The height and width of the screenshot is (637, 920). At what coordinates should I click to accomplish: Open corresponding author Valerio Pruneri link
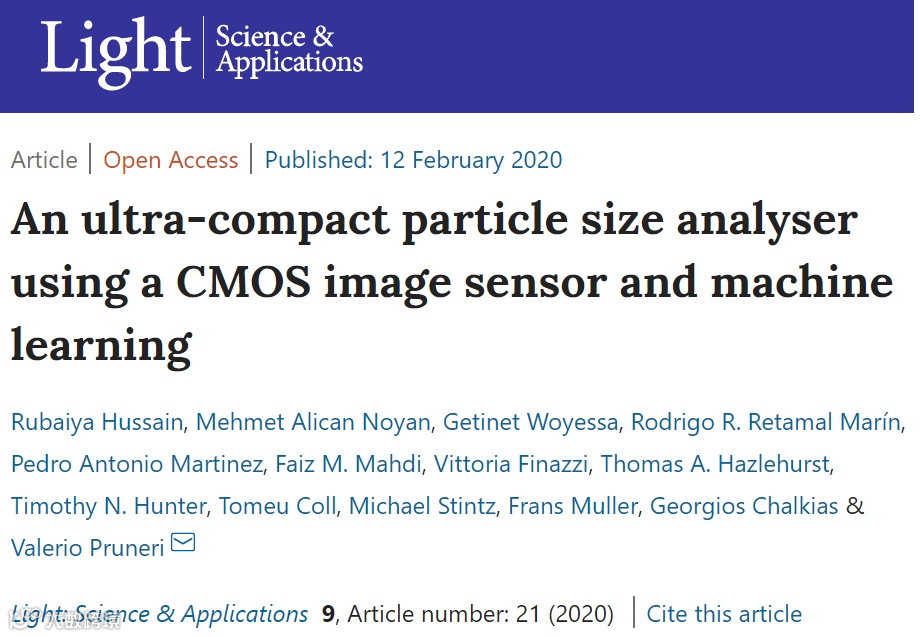point(87,547)
